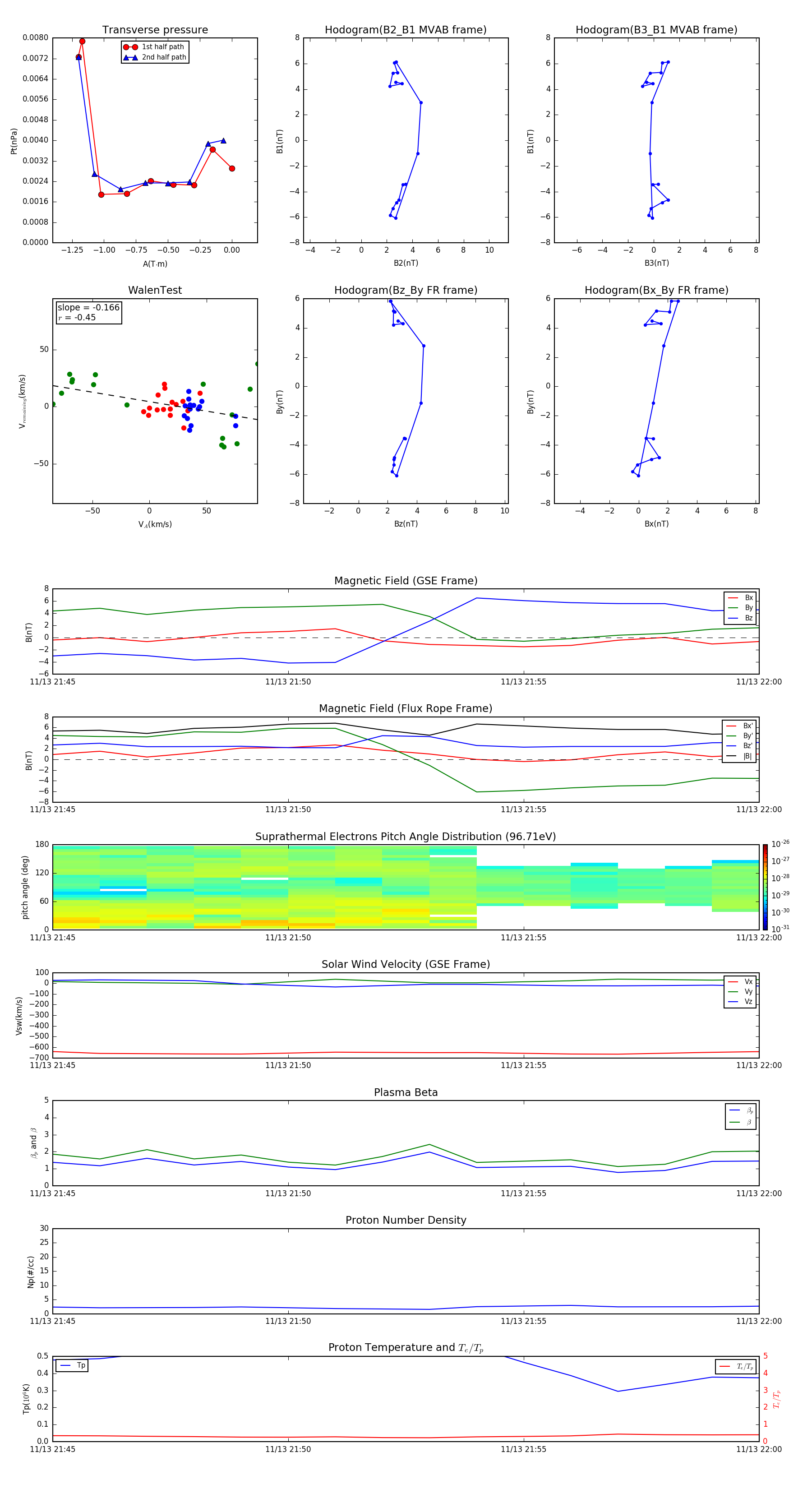Click the "Magnetic Field (Flux Rope Frame)" title
This screenshot has width=812, height=1489.
click(x=406, y=709)
